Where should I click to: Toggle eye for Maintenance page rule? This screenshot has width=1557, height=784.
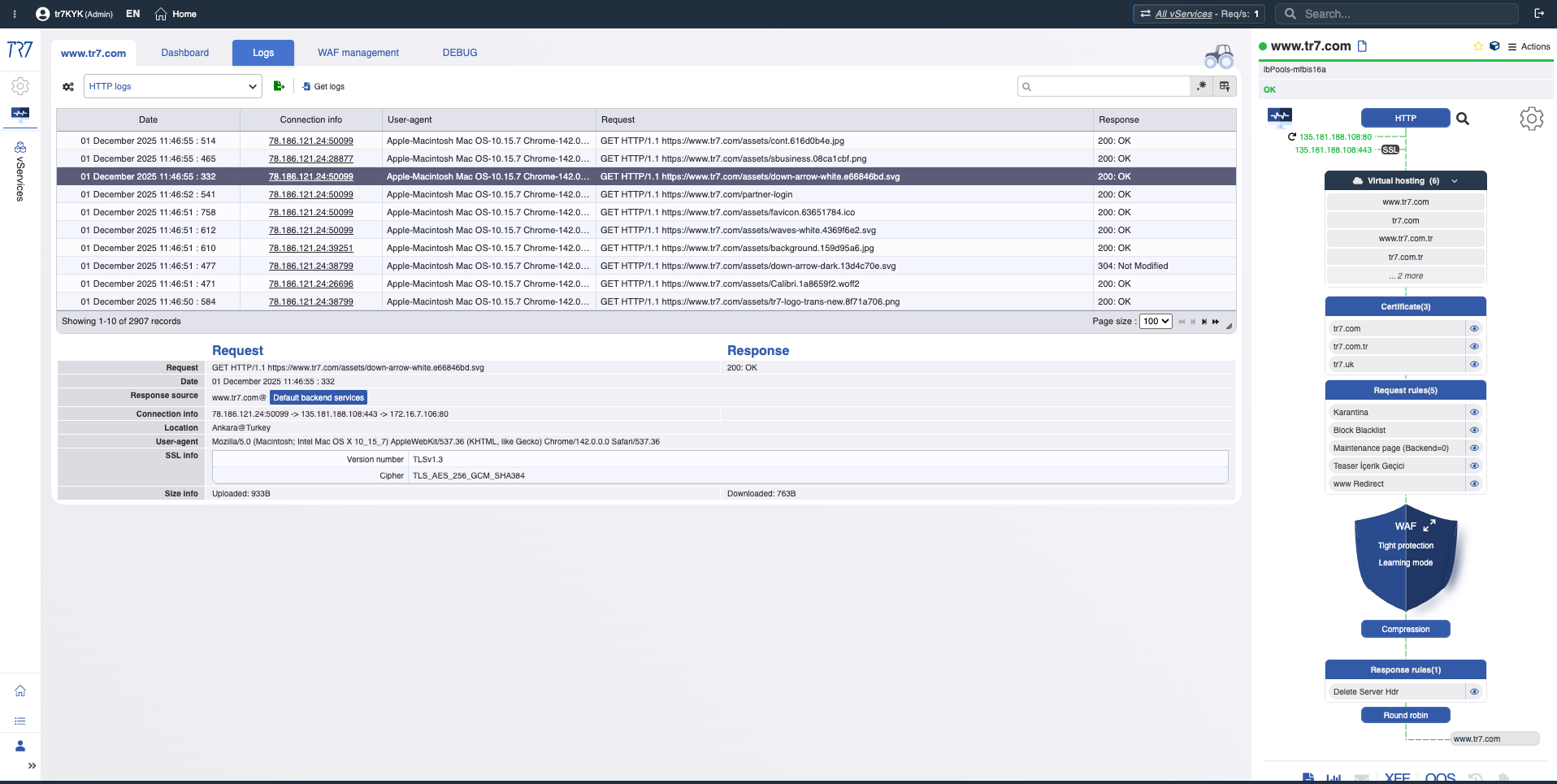[x=1474, y=448]
